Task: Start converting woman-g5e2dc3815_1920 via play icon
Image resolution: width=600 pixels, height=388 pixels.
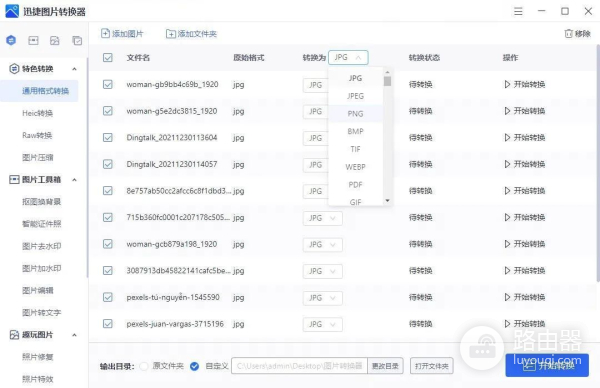Action: [x=507, y=111]
